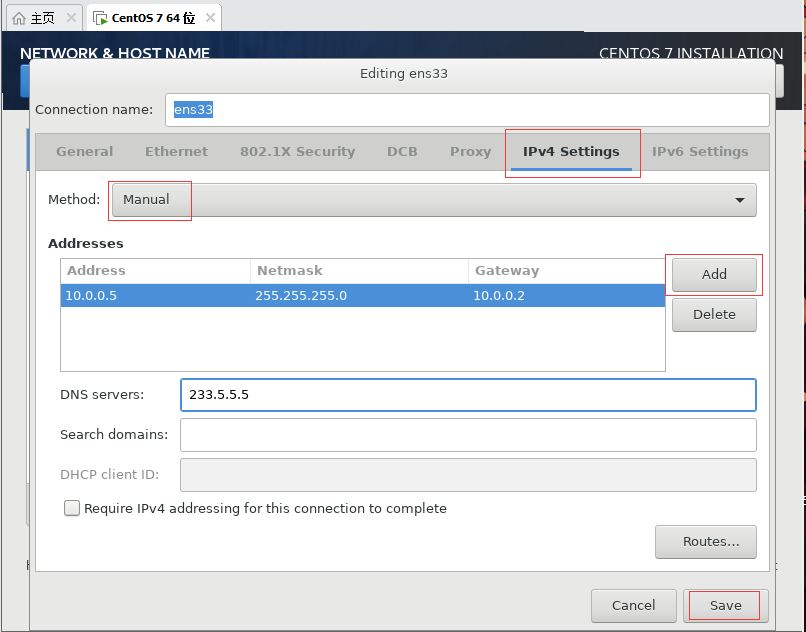Click into the DNS servers field
This screenshot has height=632, width=806.
tap(468, 395)
